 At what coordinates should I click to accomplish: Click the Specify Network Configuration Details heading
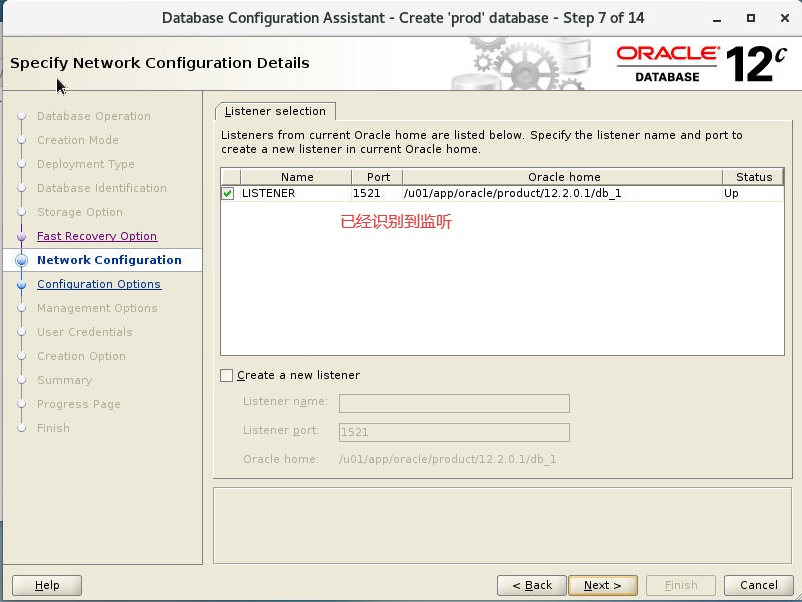(160, 63)
